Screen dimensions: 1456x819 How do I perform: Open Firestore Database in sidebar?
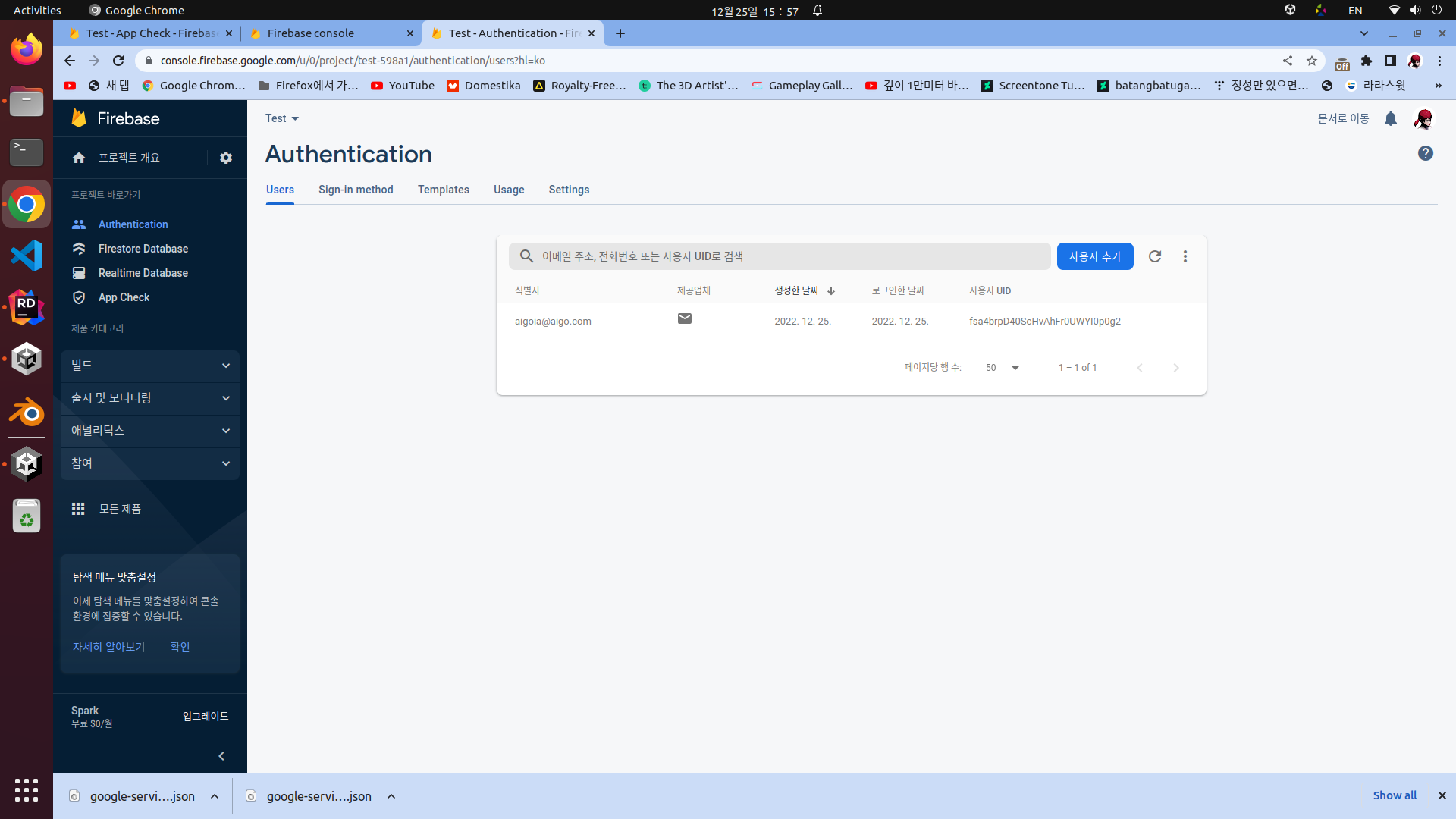(x=143, y=249)
